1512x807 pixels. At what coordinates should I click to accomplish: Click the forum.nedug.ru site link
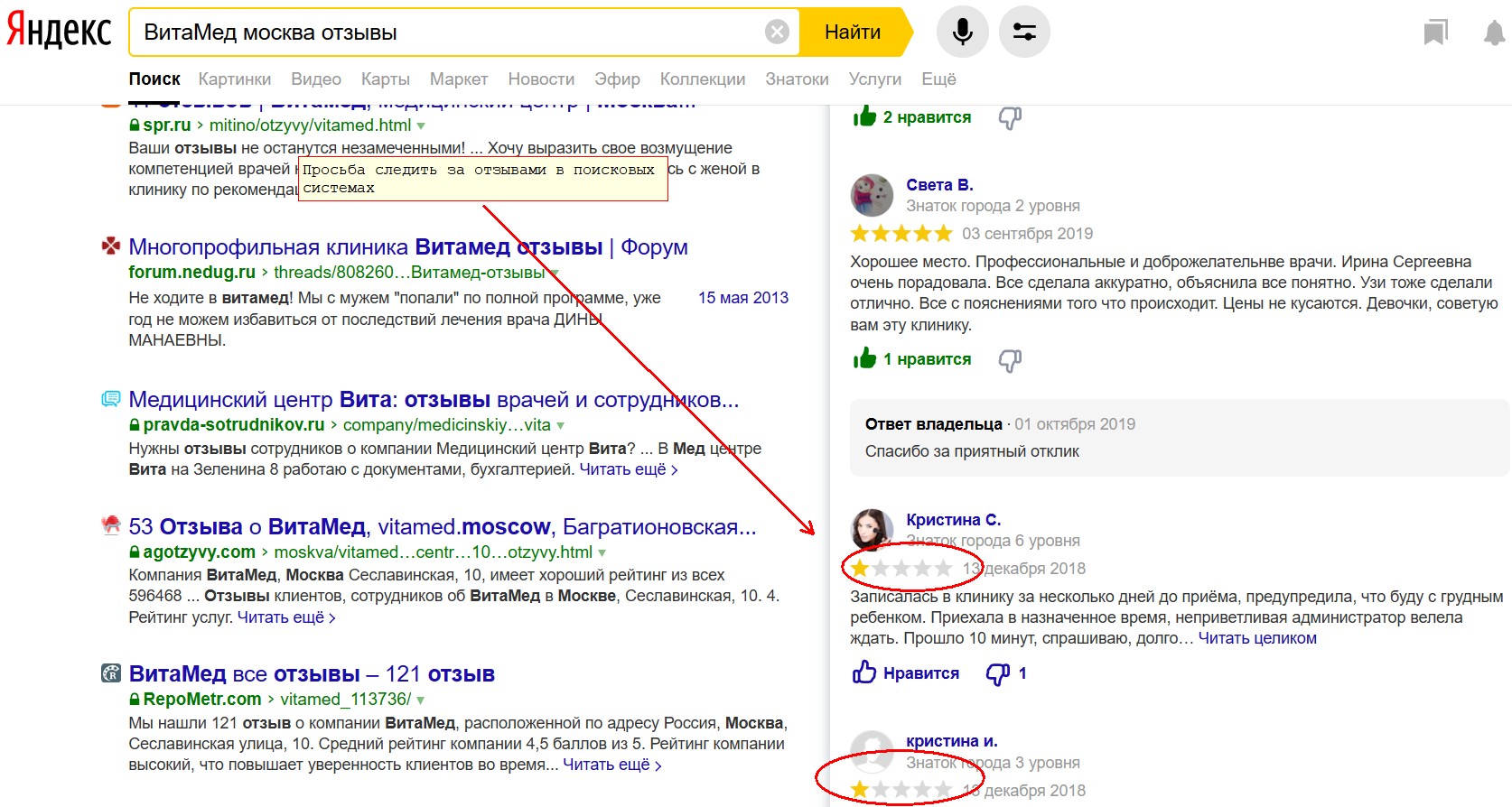(x=192, y=272)
